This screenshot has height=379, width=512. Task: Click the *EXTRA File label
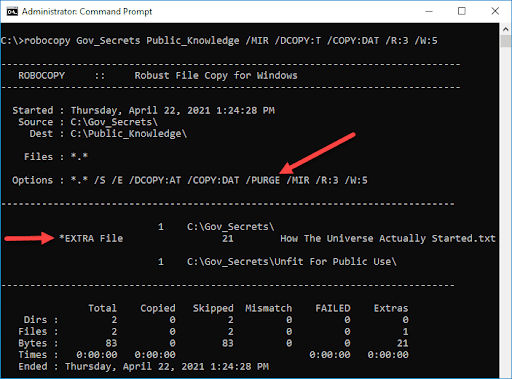91,238
